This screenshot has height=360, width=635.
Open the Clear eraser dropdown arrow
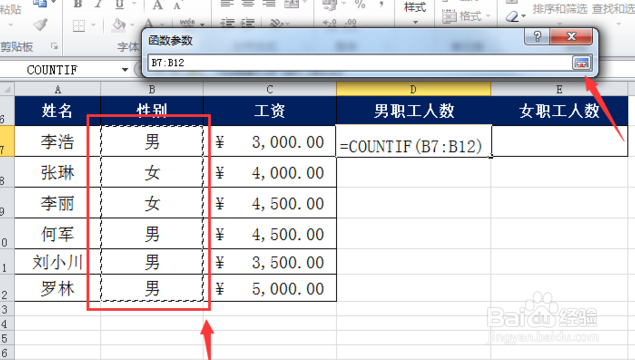tap(523, 16)
